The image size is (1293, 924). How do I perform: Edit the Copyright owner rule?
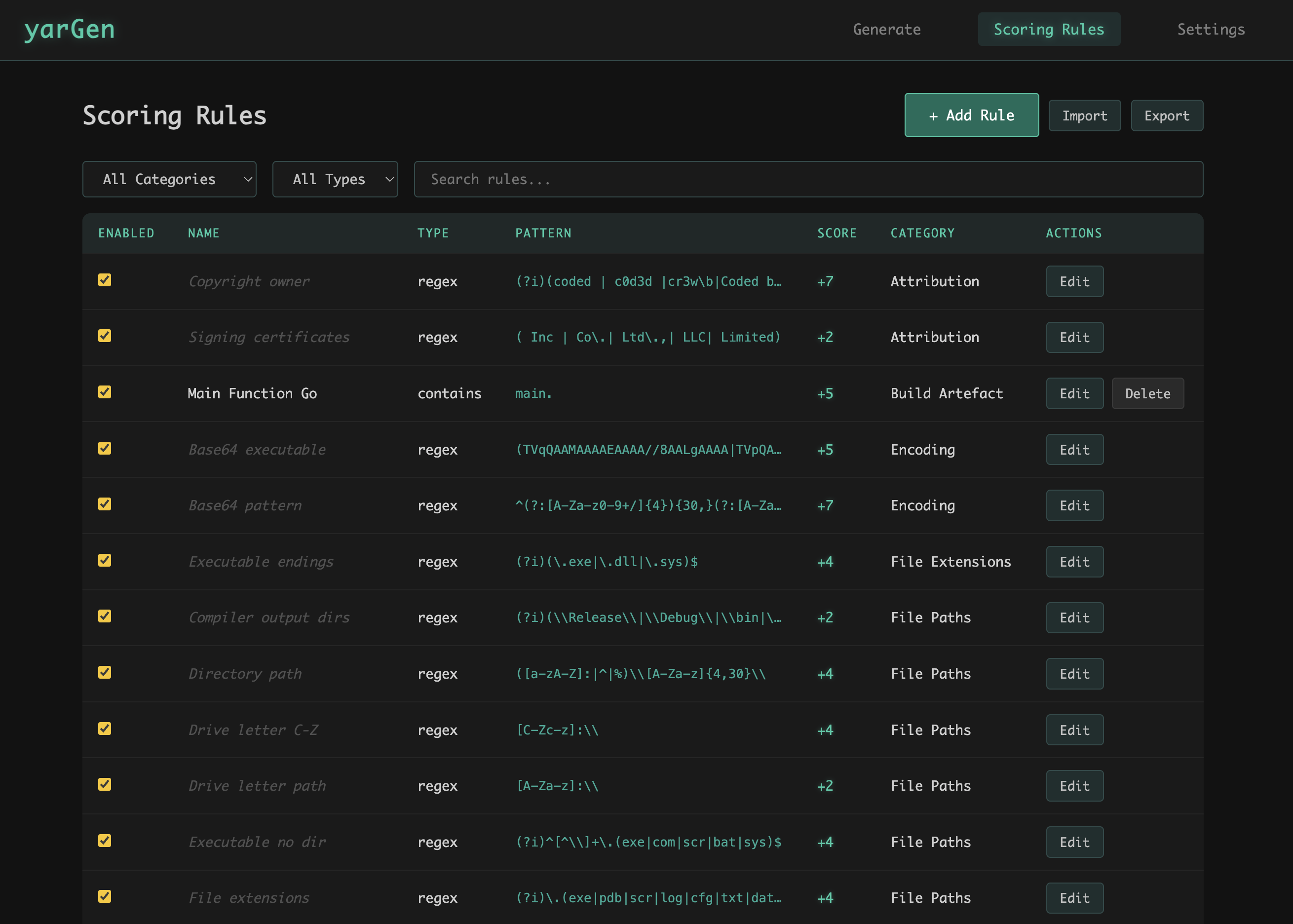tap(1074, 282)
